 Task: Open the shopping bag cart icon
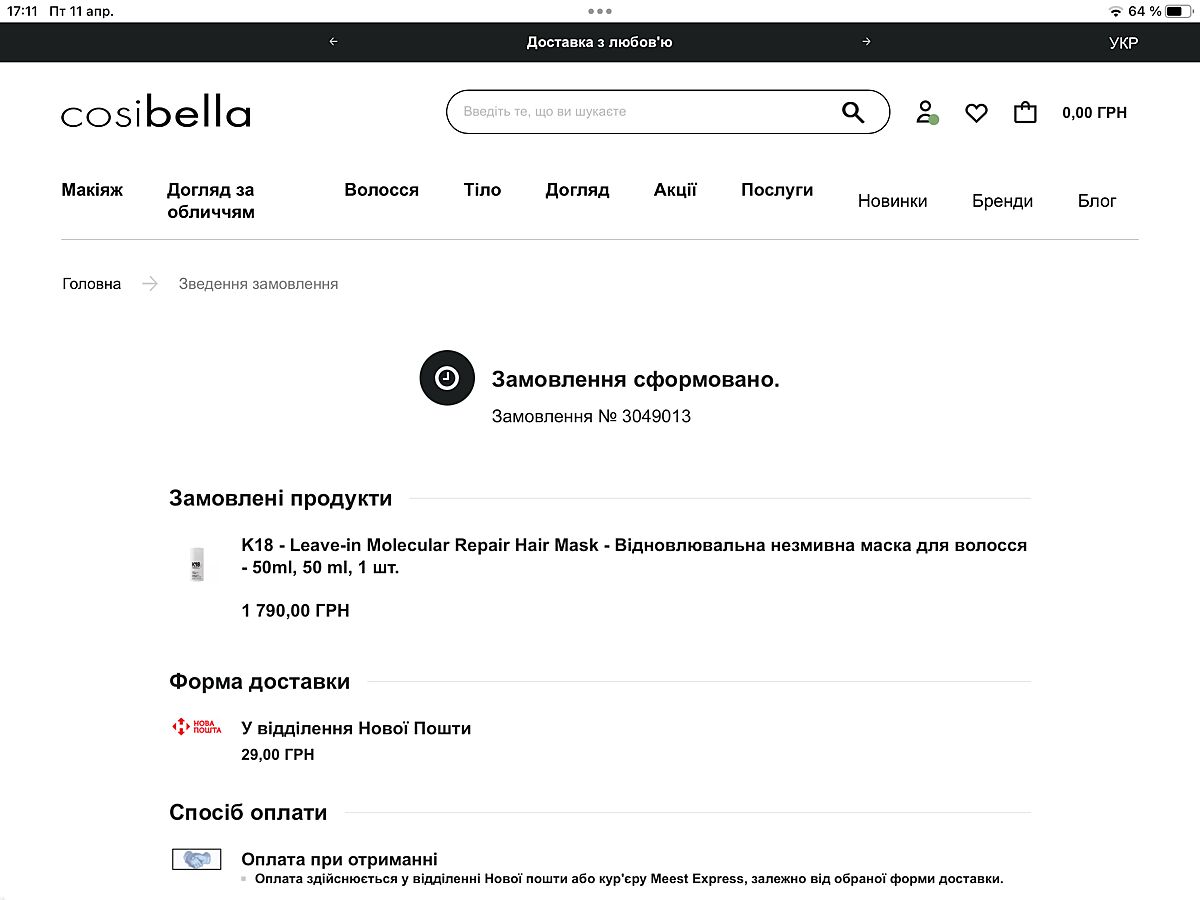click(1025, 112)
